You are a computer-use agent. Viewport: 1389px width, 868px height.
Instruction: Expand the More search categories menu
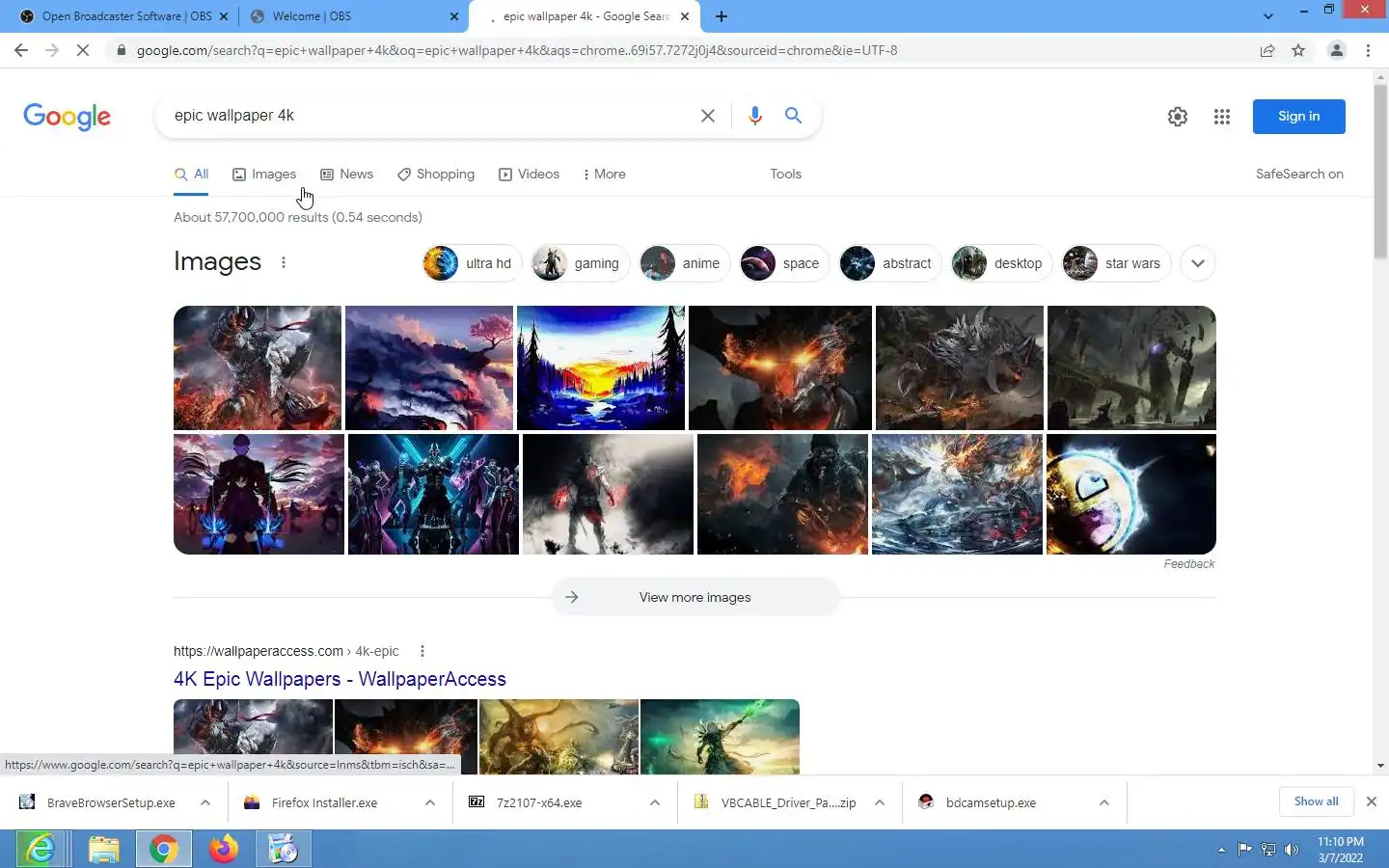[x=605, y=175]
